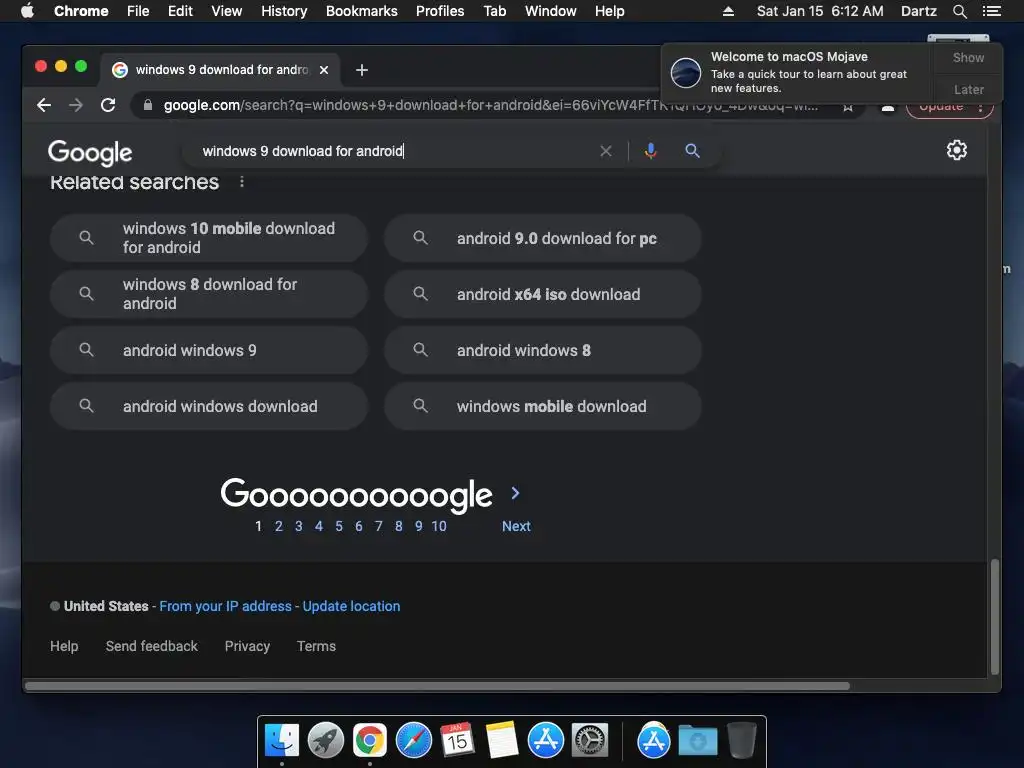Click the Chrome address bar URL

point(490,105)
